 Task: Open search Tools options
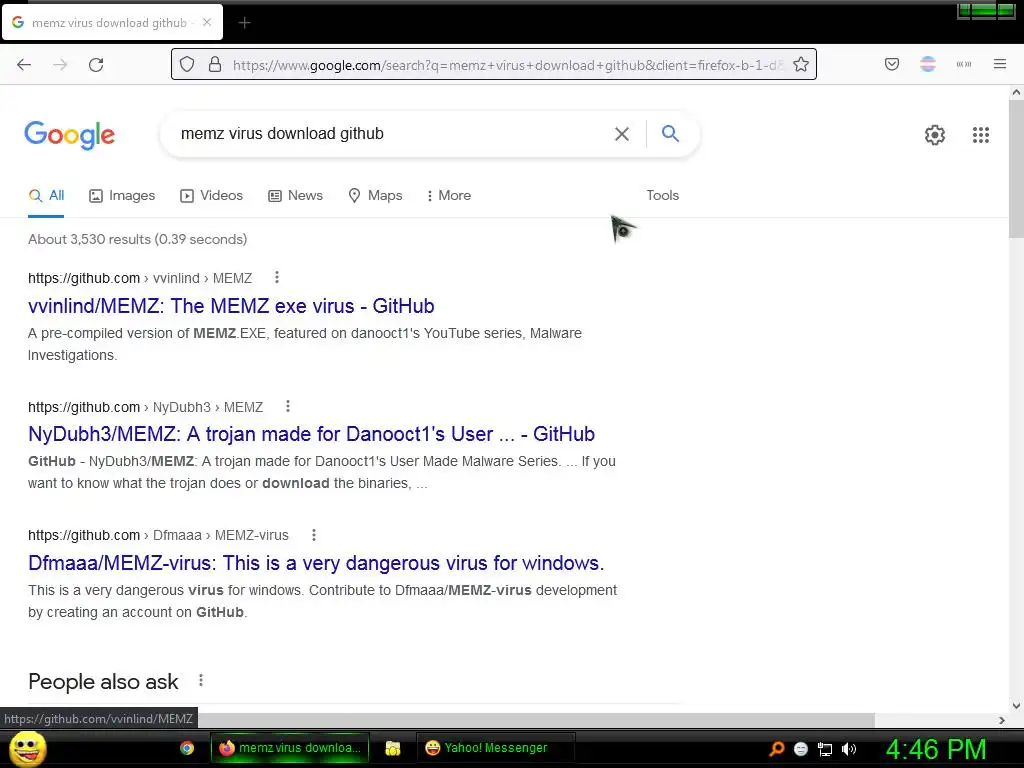tap(662, 195)
